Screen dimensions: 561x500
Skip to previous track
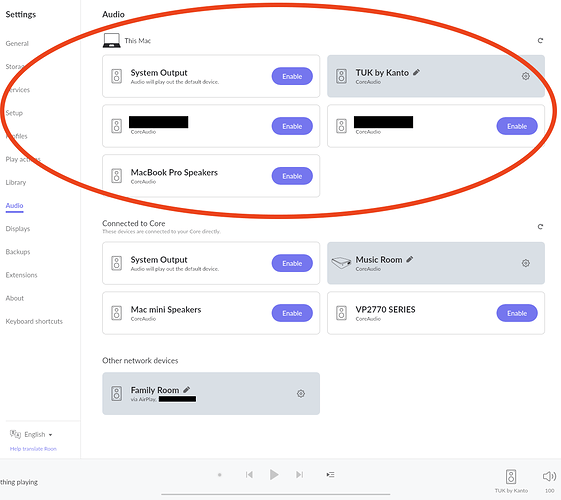click(249, 475)
